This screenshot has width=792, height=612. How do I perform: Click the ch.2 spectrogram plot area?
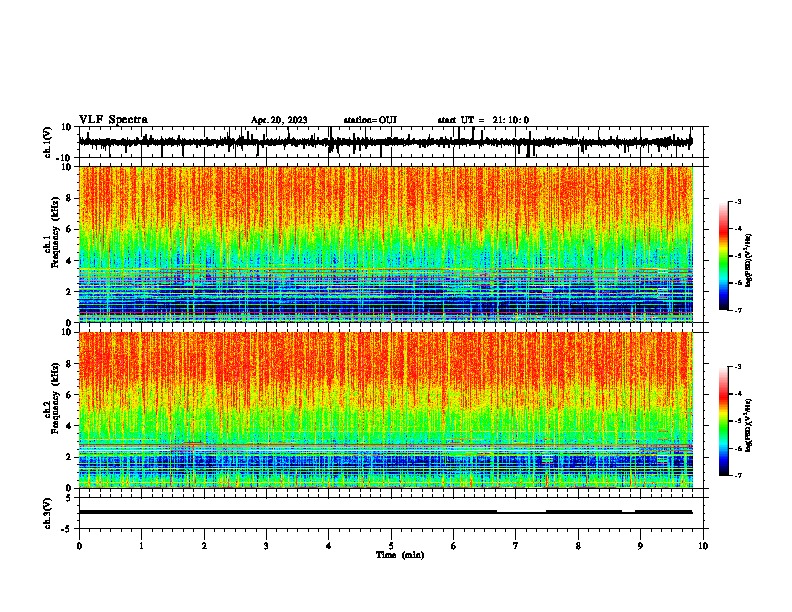tap(386, 410)
